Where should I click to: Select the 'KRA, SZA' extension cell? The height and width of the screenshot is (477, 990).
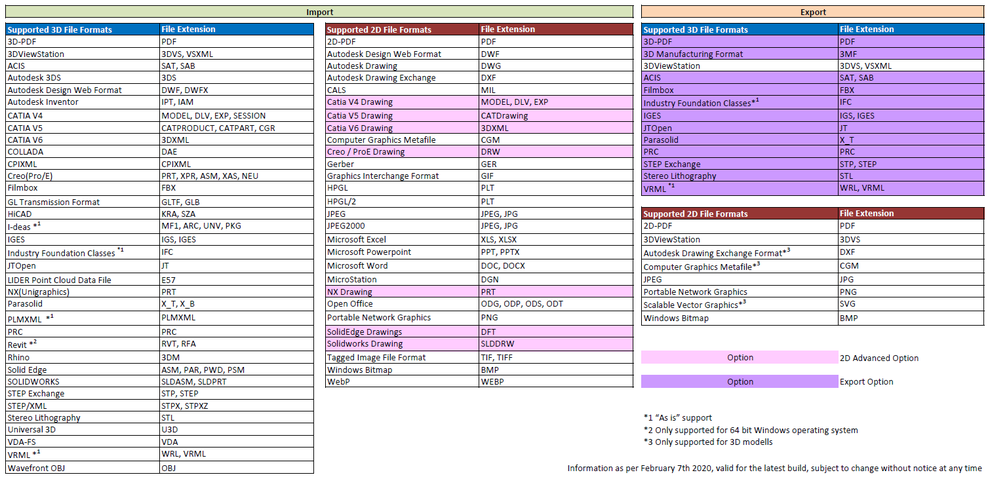click(236, 214)
